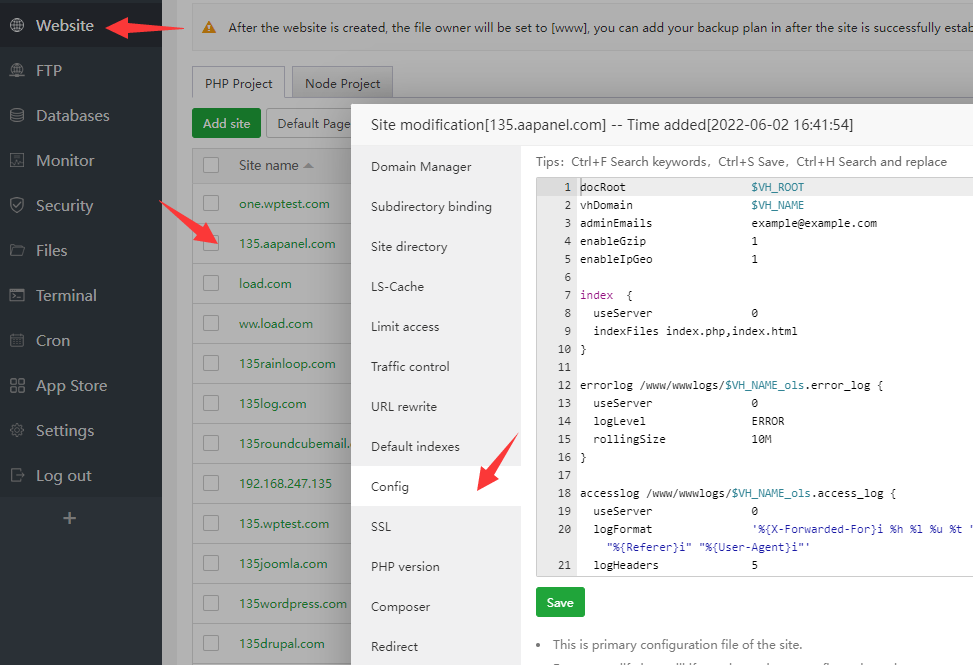Image resolution: width=973 pixels, height=665 pixels.
Task: Open Terminal via its sidebar icon
Action: coord(17,295)
